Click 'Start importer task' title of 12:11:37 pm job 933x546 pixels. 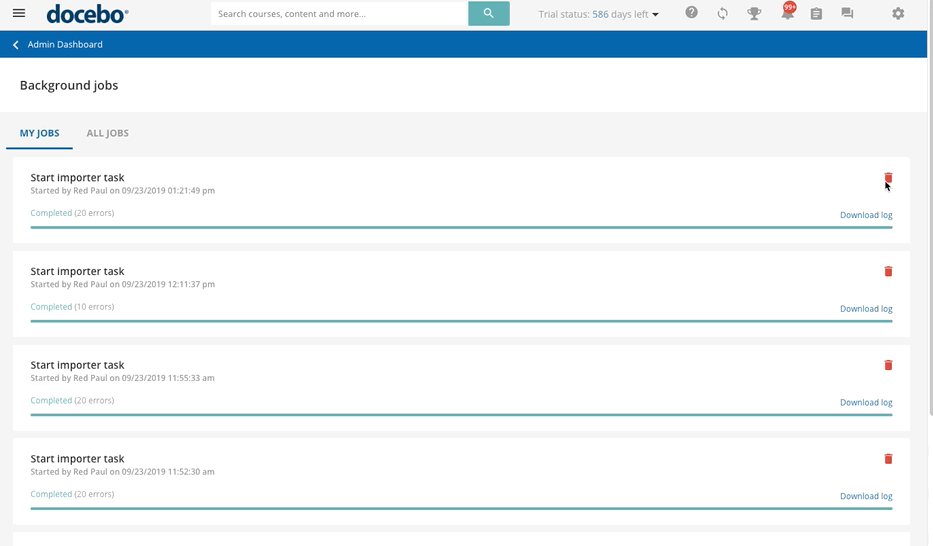(x=77, y=271)
